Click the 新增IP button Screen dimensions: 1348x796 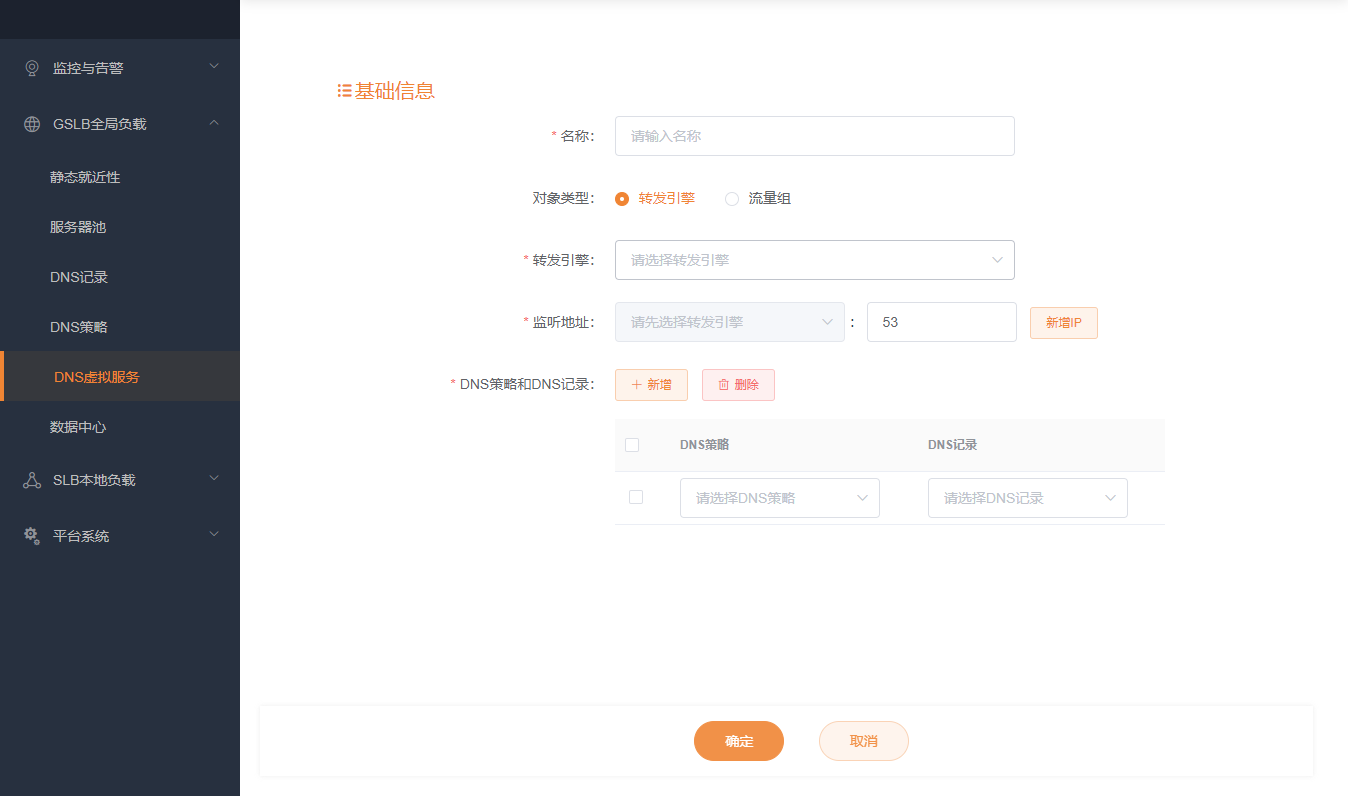tap(1063, 322)
